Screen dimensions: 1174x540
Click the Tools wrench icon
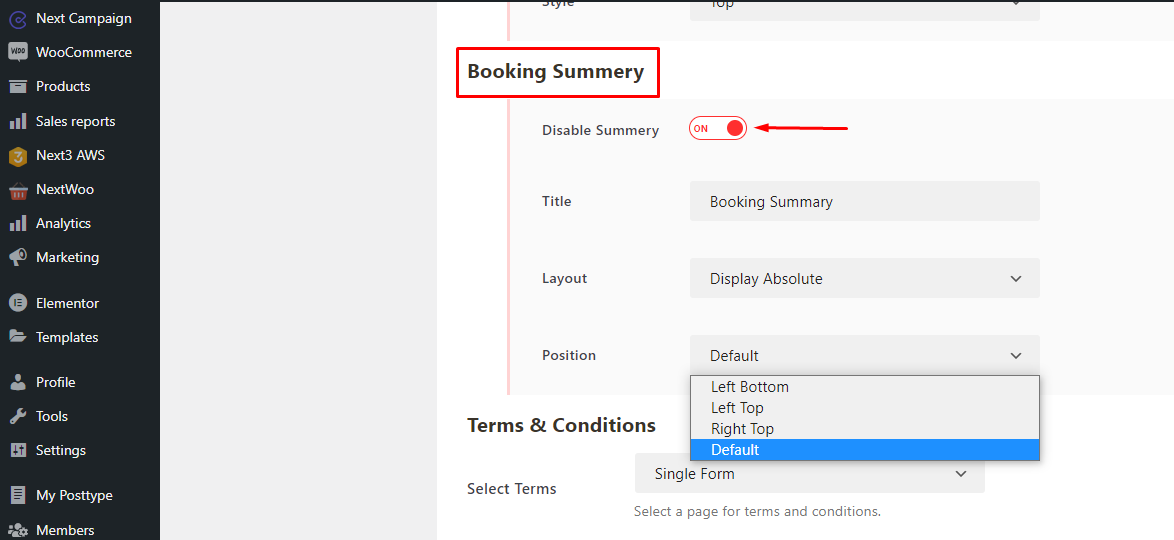(17, 416)
